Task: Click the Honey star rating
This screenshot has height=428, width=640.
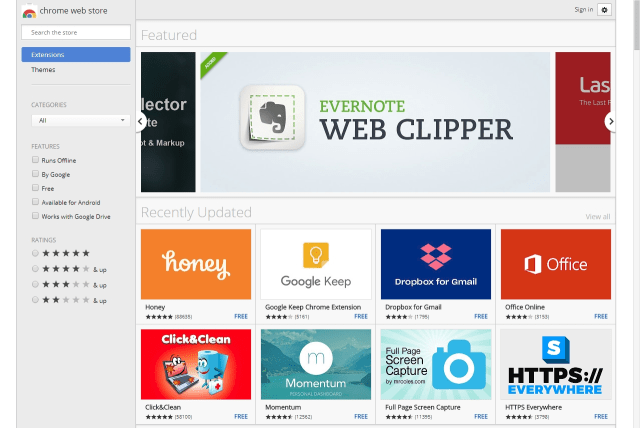Action: point(159,317)
